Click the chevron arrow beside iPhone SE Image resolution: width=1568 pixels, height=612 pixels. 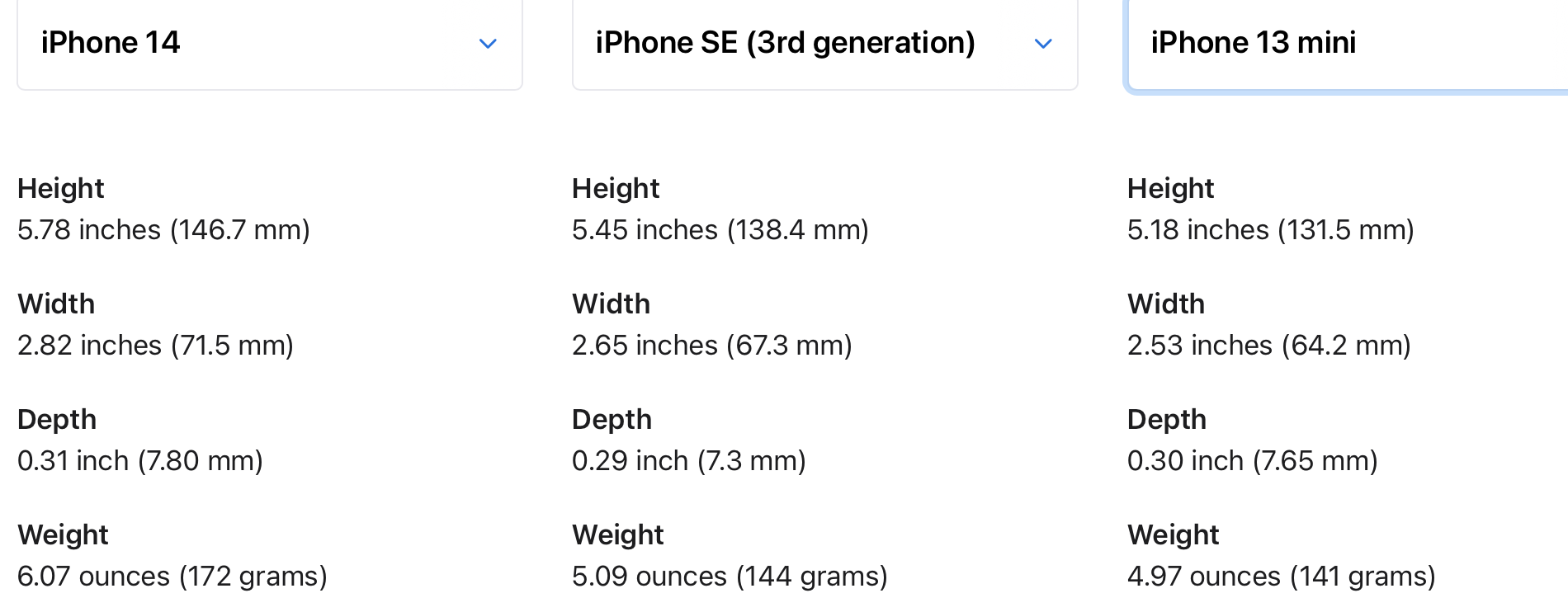click(1043, 44)
